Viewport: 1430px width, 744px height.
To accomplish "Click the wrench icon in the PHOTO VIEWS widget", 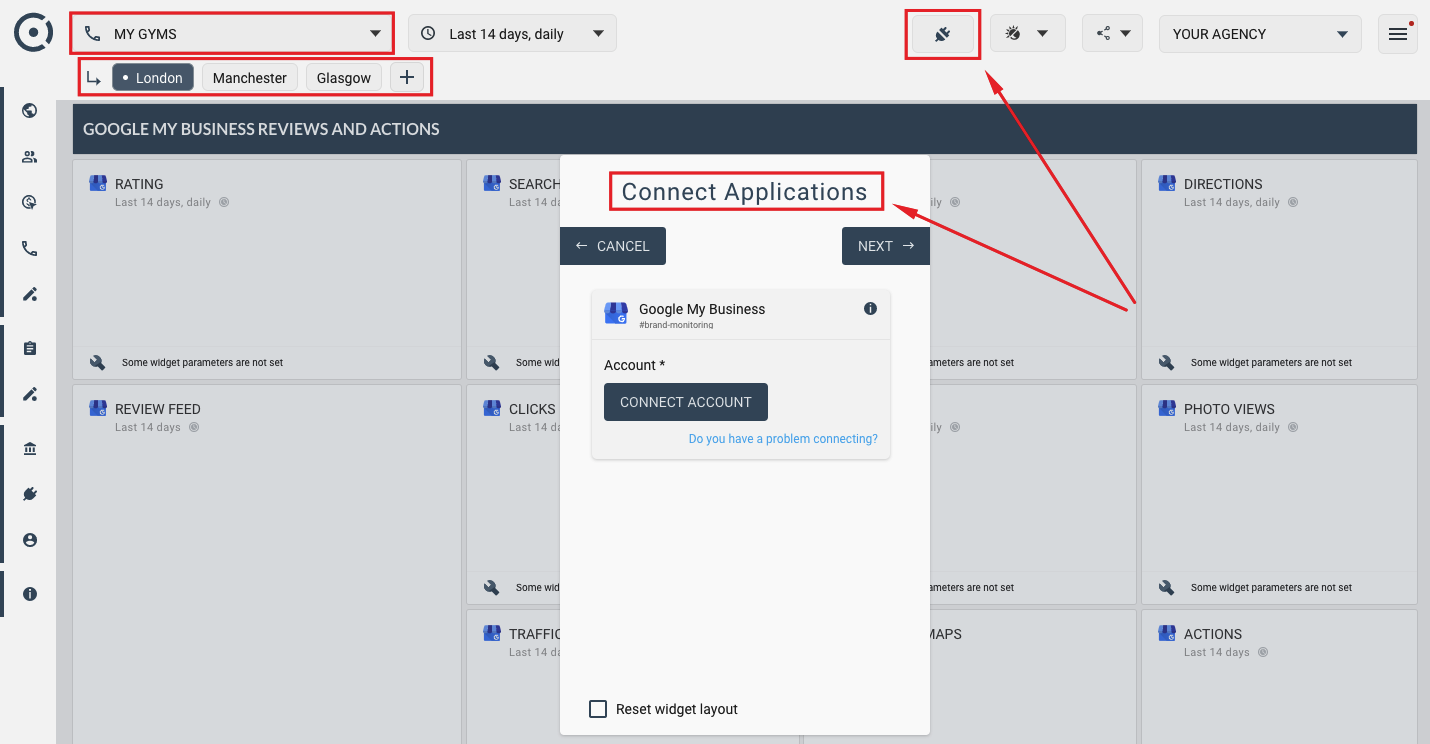I will tap(1167, 588).
